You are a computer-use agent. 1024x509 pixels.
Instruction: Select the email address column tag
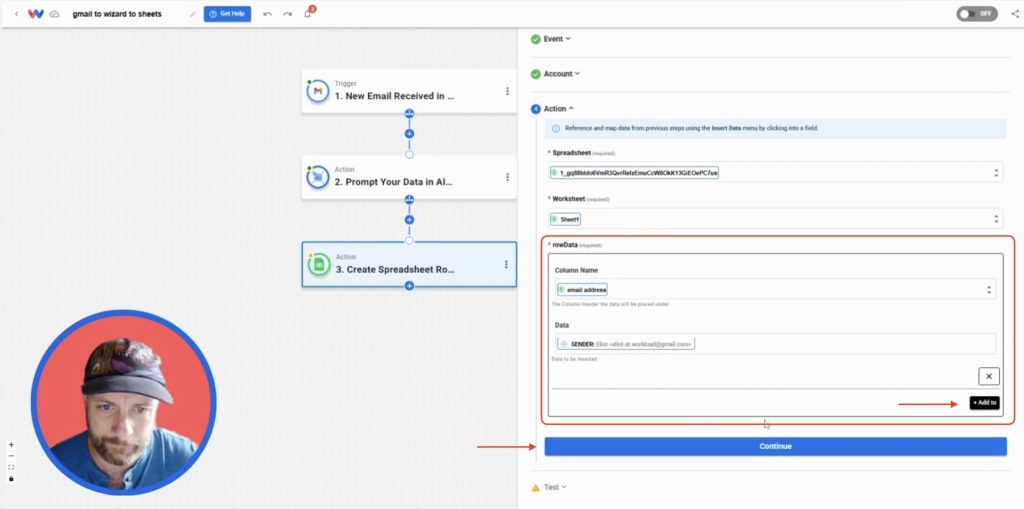[x=582, y=289]
